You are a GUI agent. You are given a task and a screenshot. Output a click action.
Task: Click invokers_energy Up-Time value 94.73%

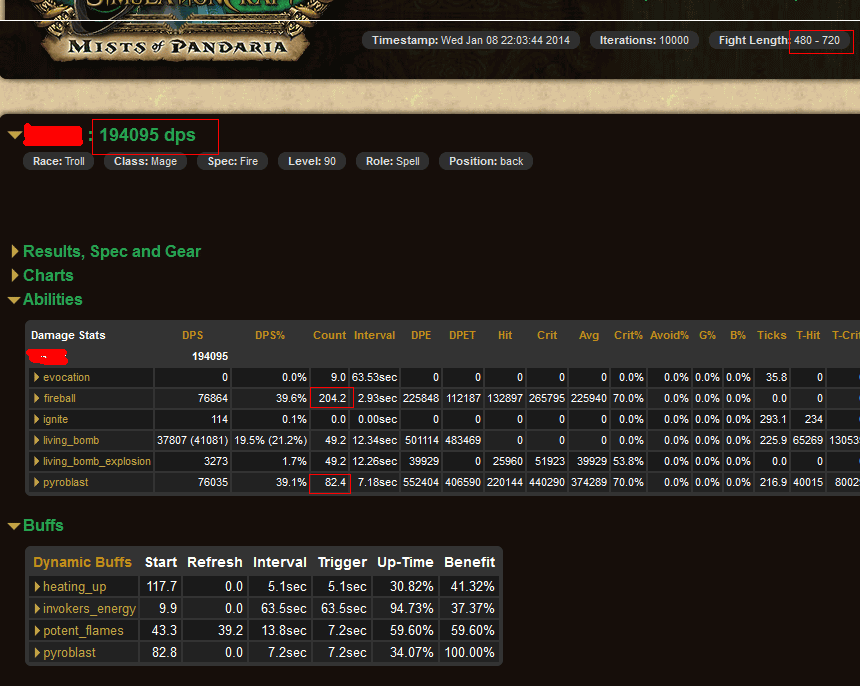[411, 608]
